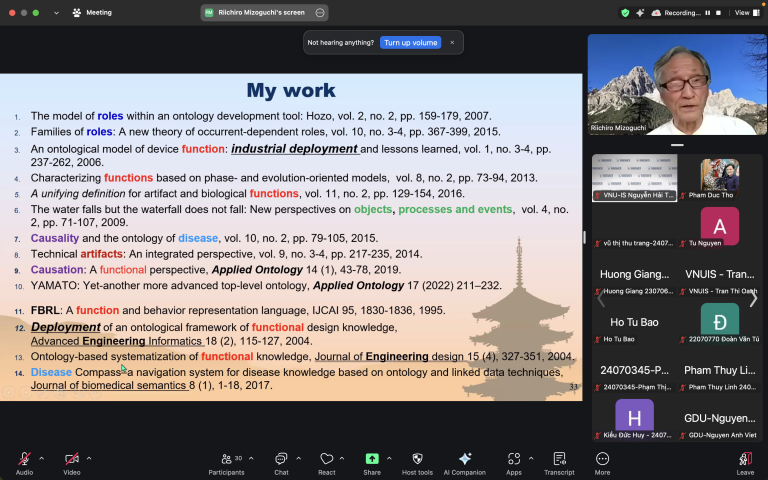Click the Turn up volume button
This screenshot has height=480, width=768.
(x=410, y=43)
